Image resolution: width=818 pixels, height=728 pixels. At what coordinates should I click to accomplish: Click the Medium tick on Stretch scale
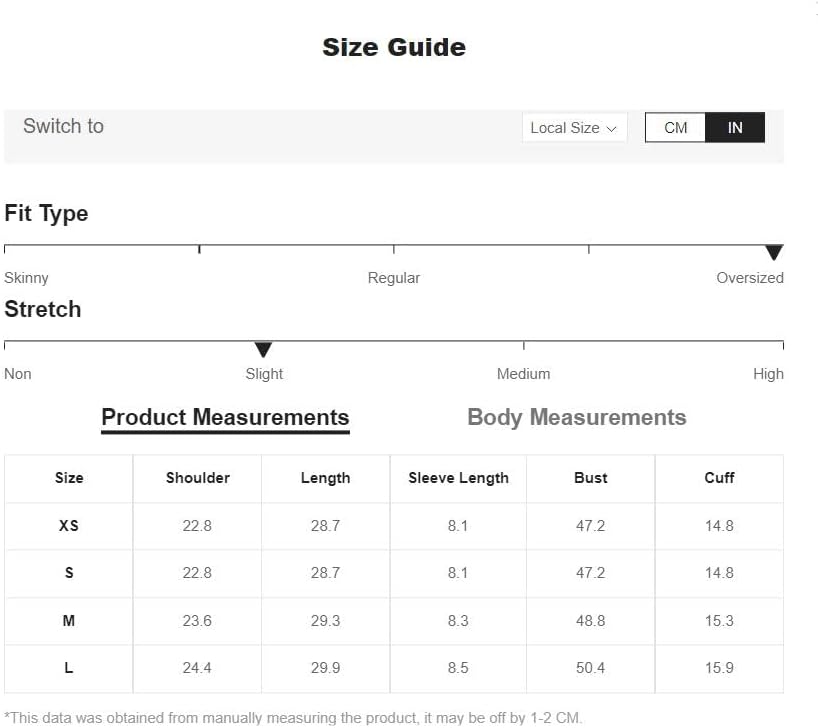point(524,345)
